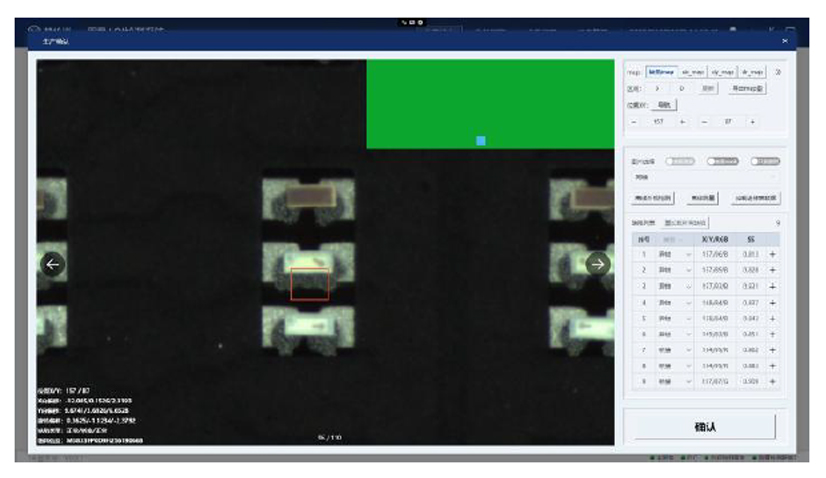This screenshot has height=478, width=826.
Task: Click the export map image button
Action: click(x=747, y=89)
